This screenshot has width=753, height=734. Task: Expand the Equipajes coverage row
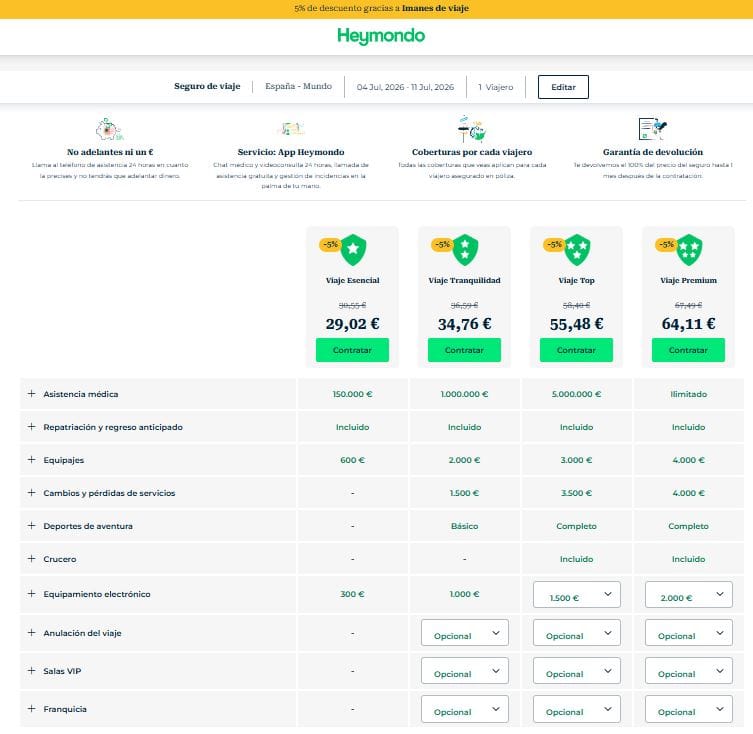coord(32,460)
